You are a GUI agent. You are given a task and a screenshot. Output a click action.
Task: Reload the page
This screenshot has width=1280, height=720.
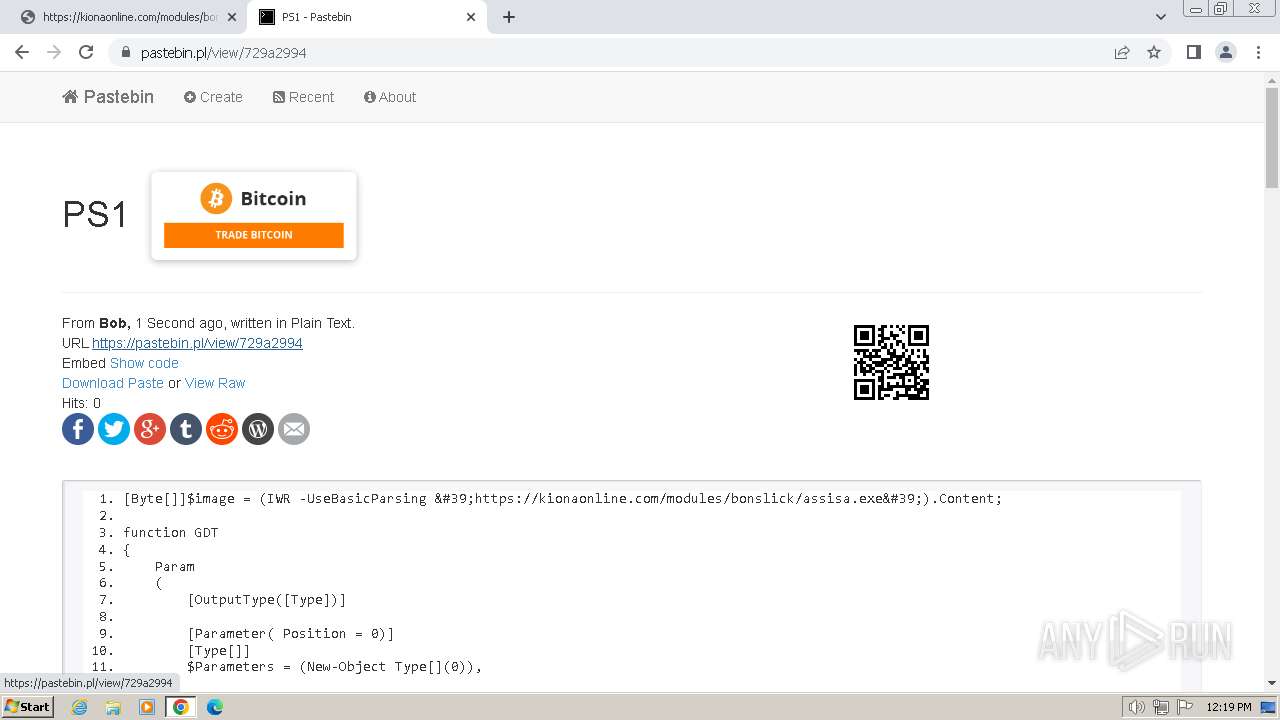click(x=86, y=52)
